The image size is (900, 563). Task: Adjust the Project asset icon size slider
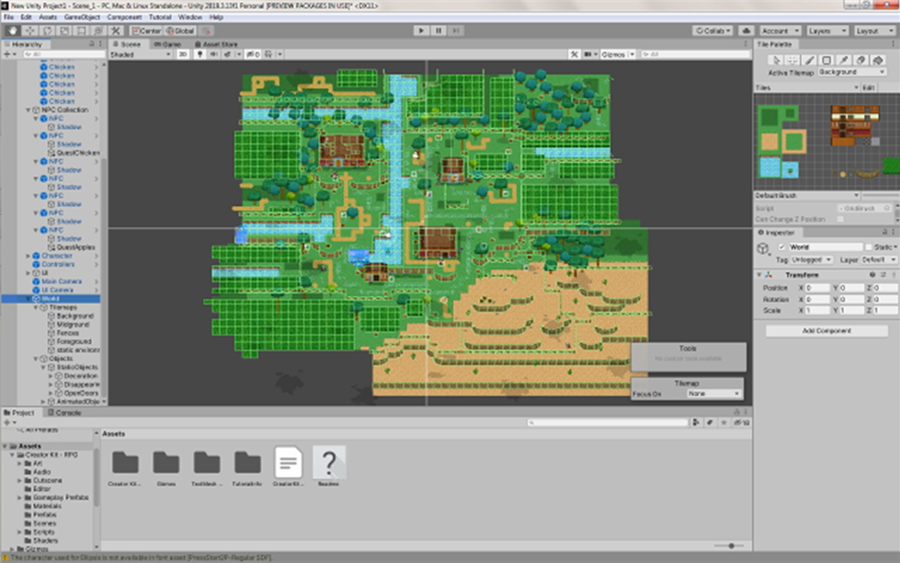pos(729,546)
